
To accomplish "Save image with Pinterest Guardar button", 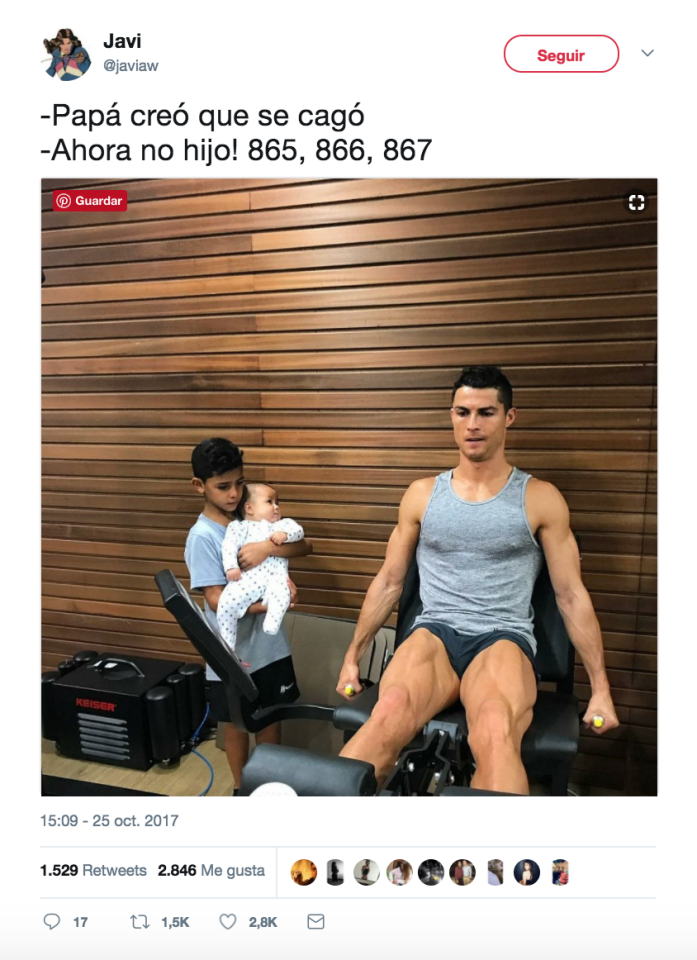I will click(90, 201).
